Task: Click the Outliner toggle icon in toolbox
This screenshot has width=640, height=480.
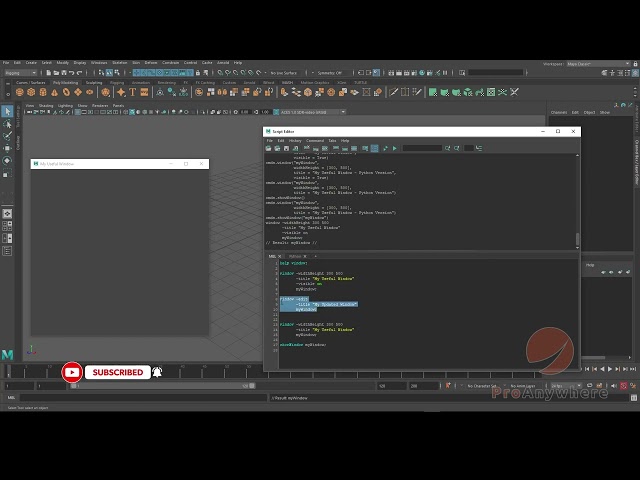Action: (x=7, y=251)
